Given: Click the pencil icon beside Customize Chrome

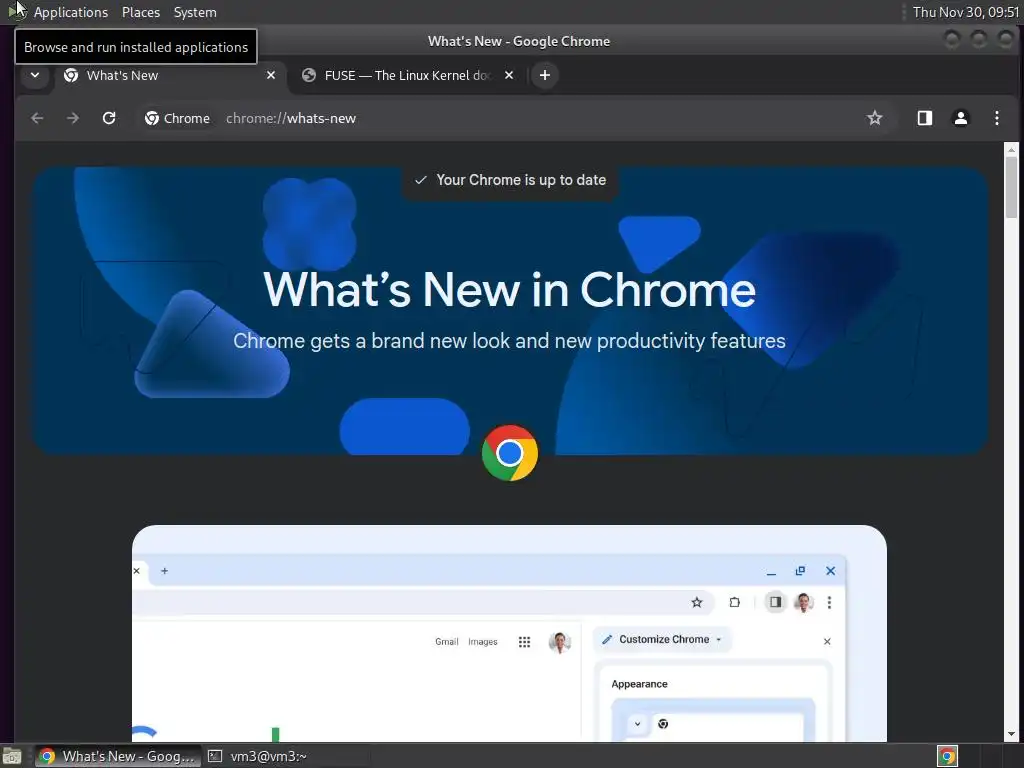Looking at the screenshot, I should pyautogui.click(x=607, y=639).
